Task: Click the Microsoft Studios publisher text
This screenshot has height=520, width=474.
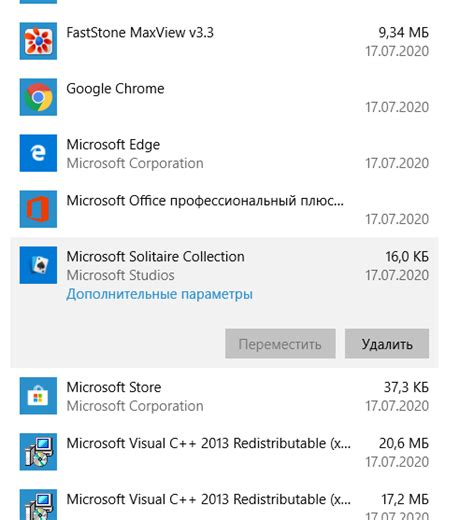Action: 120,275
